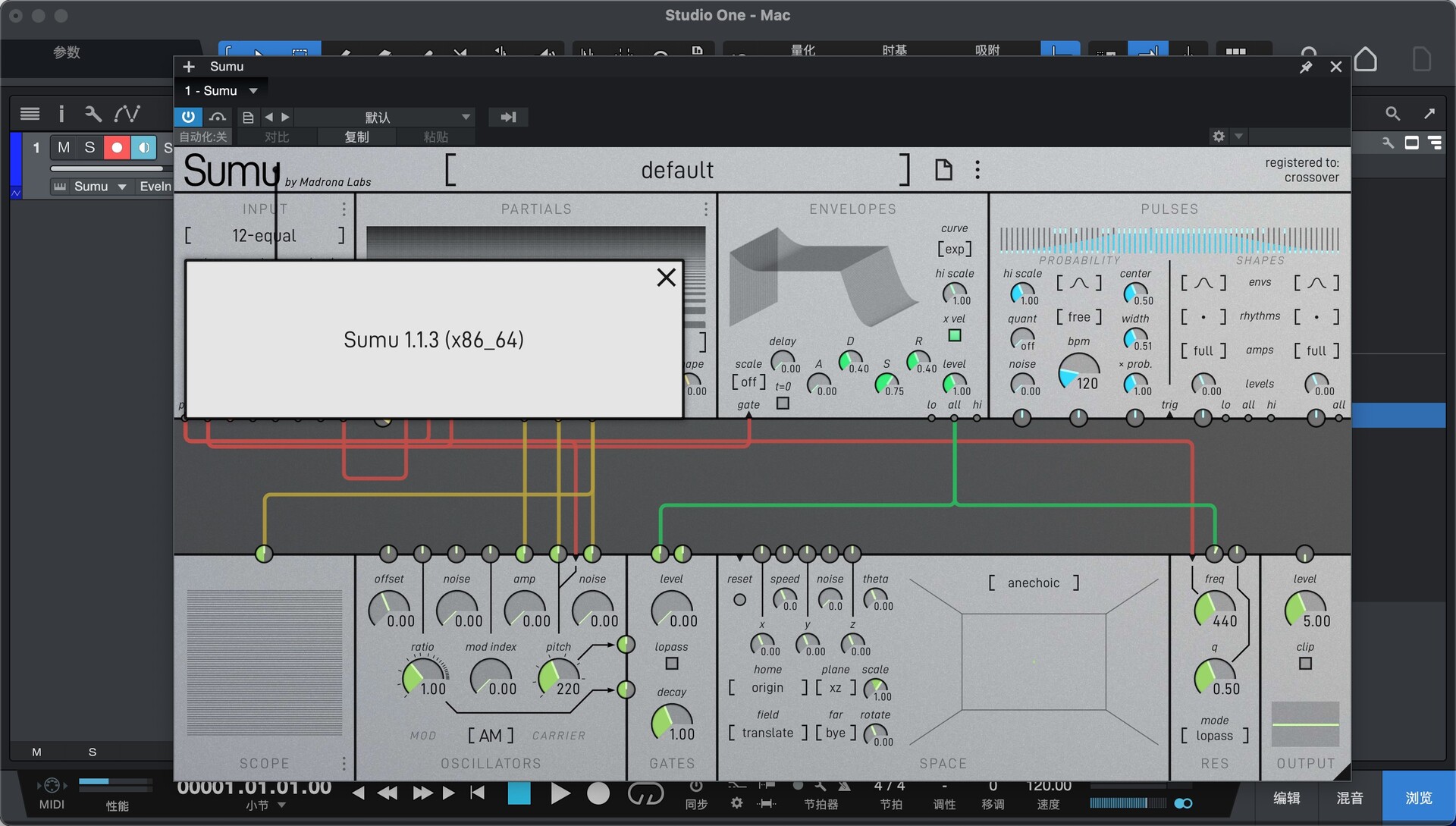
Task: Open the plugin gear settings icon
Action: [x=1219, y=137]
